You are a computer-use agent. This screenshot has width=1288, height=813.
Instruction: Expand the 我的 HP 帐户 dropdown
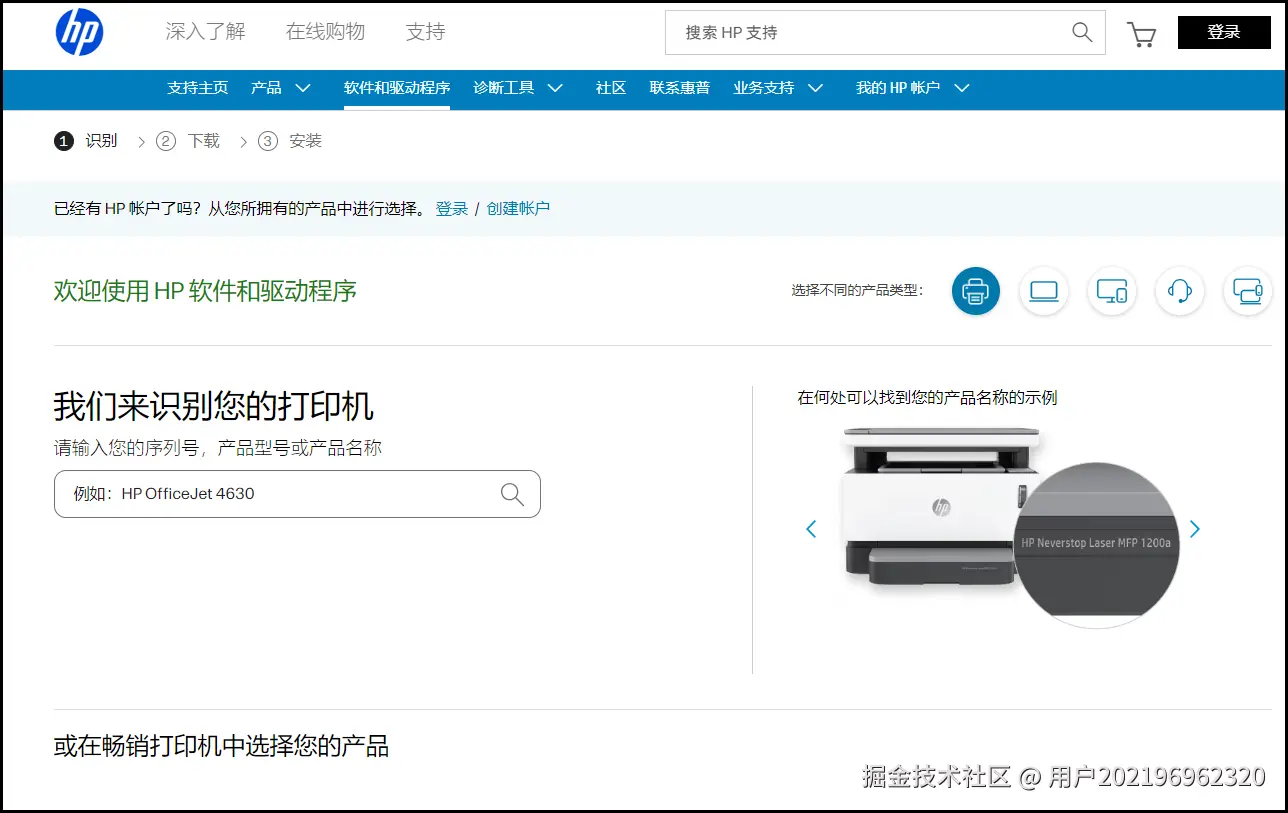(x=913, y=88)
